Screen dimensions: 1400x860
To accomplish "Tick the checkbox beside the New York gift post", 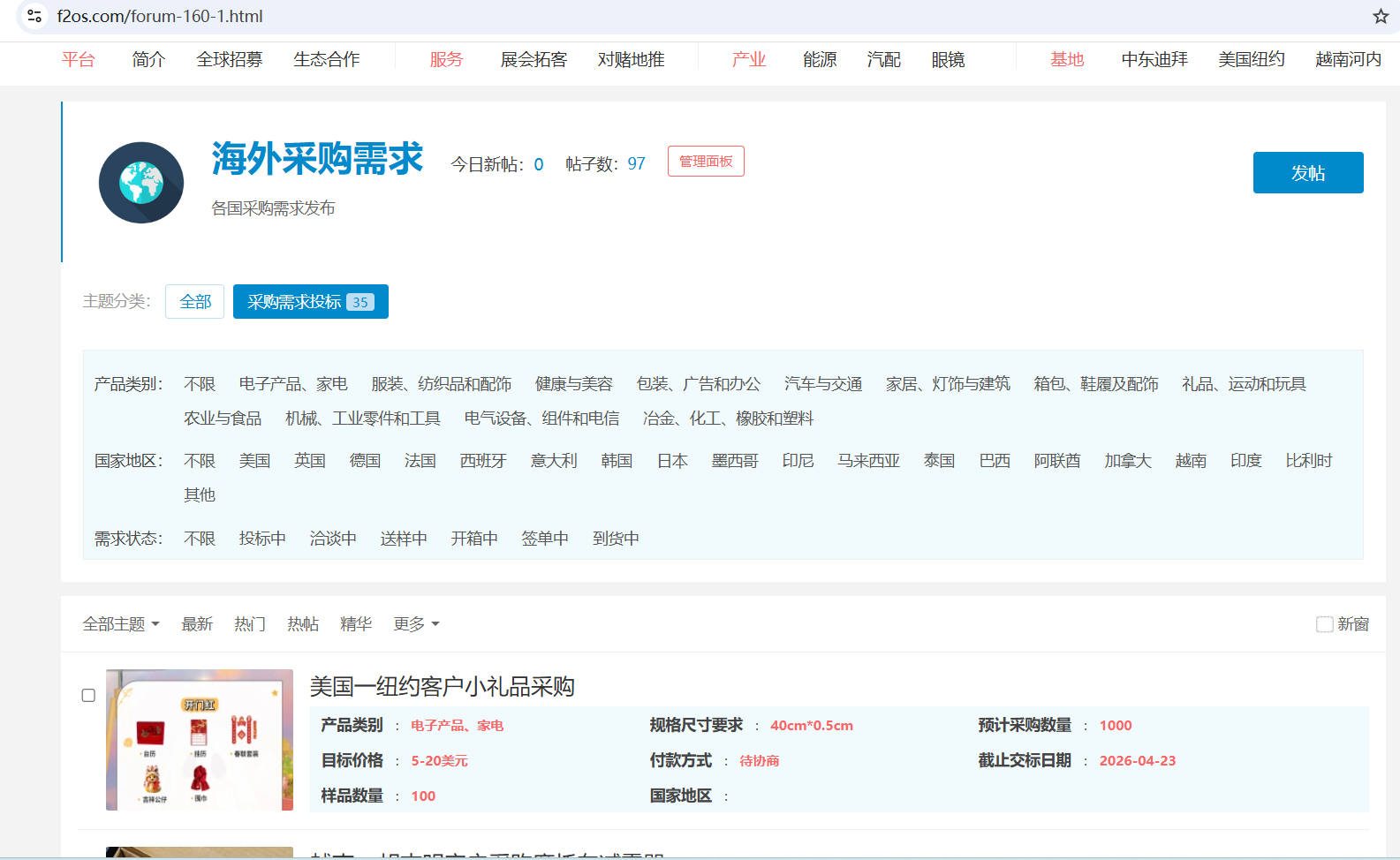I will (x=88, y=696).
